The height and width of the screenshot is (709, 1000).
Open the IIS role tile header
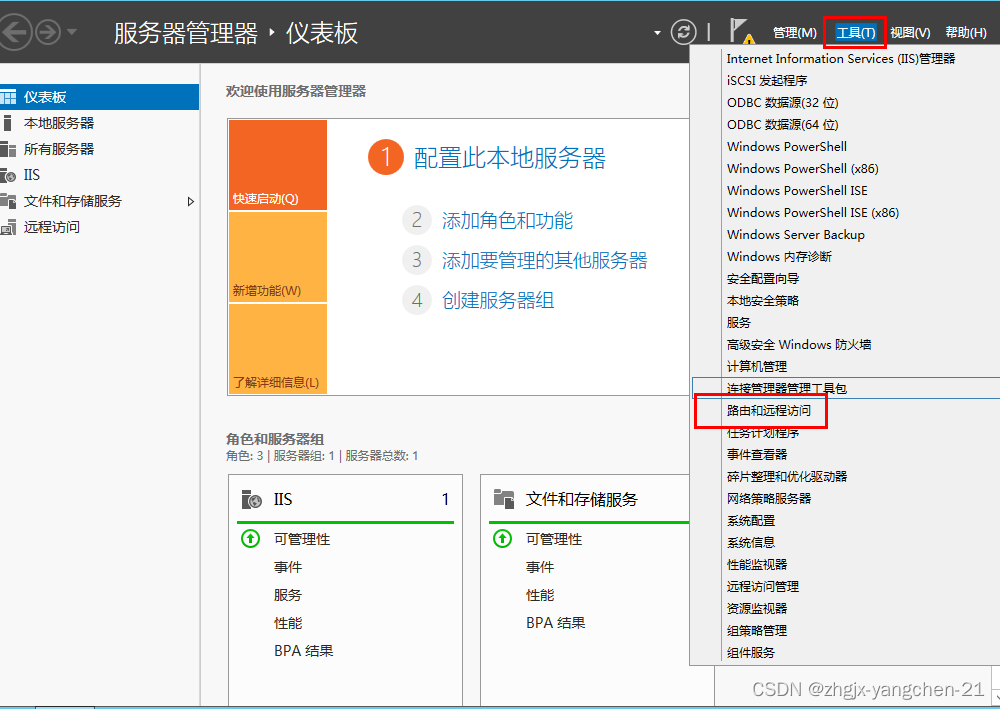pyautogui.click(x=345, y=499)
